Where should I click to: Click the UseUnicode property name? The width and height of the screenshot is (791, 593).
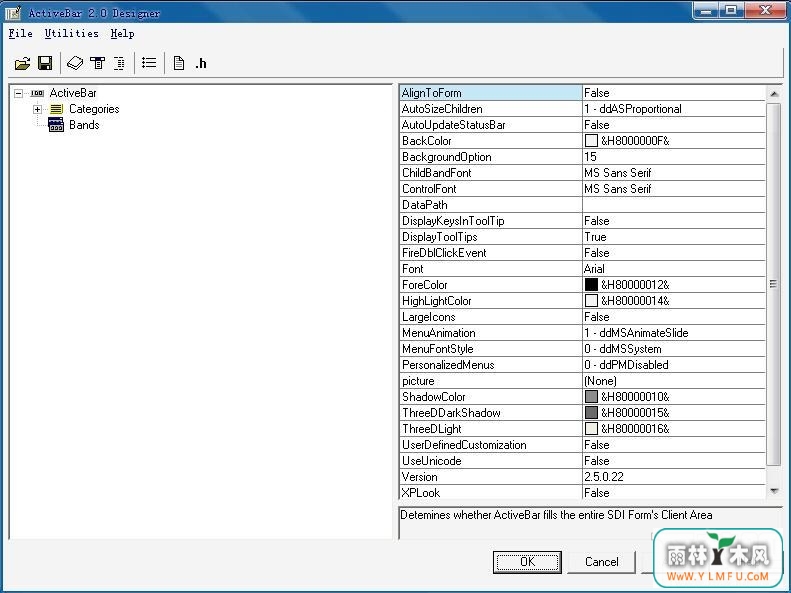[431, 461]
